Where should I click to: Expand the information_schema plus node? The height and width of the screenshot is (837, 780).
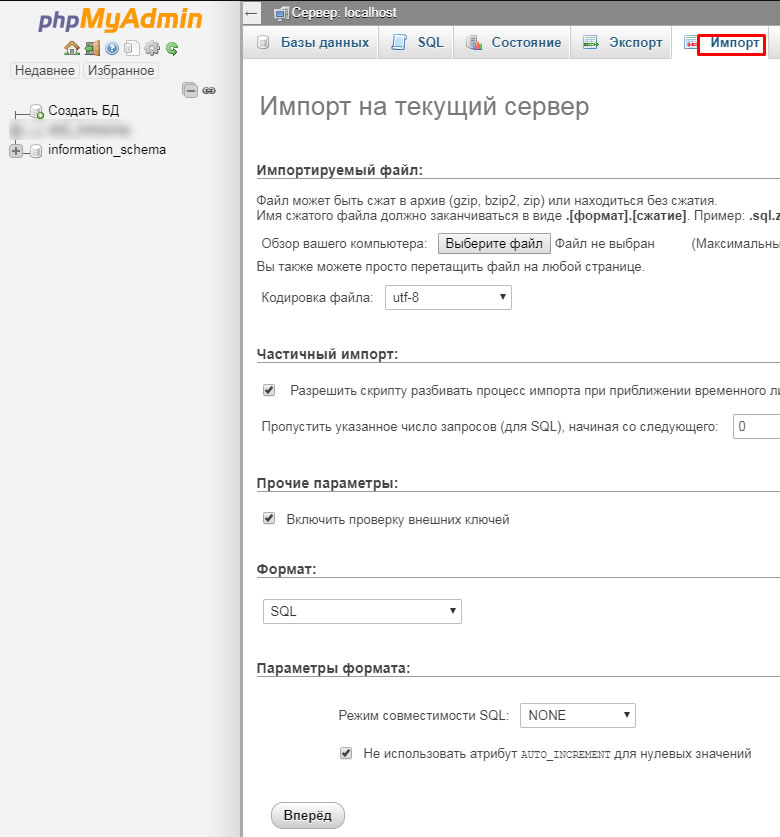coord(16,151)
